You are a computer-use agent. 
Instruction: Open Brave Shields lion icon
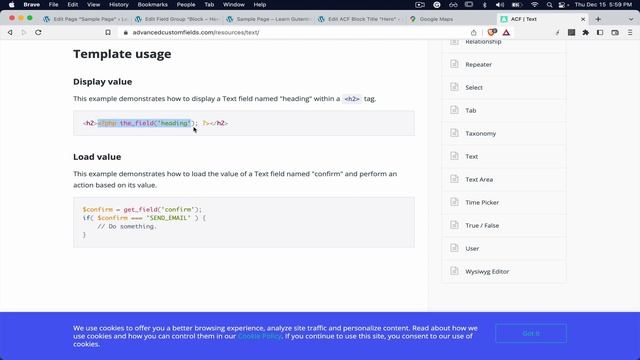click(492, 32)
